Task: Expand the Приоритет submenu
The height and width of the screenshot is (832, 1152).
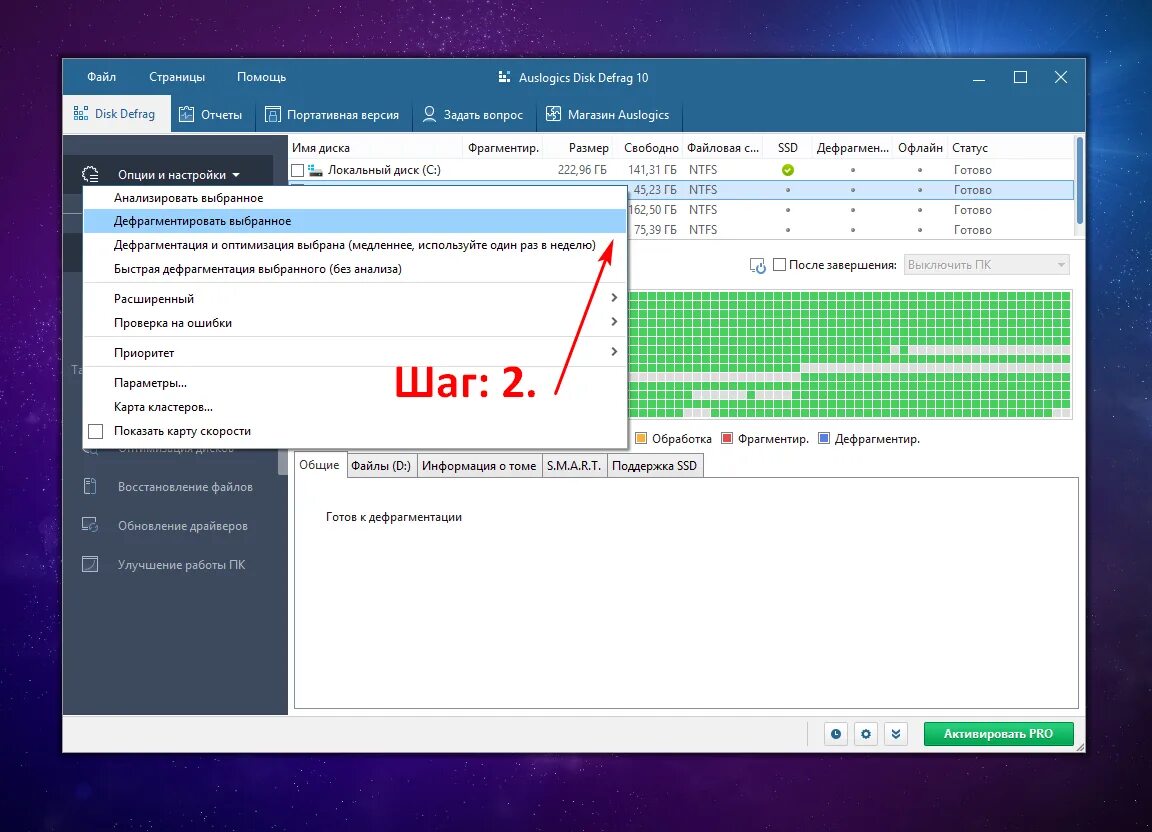Action: 355,353
